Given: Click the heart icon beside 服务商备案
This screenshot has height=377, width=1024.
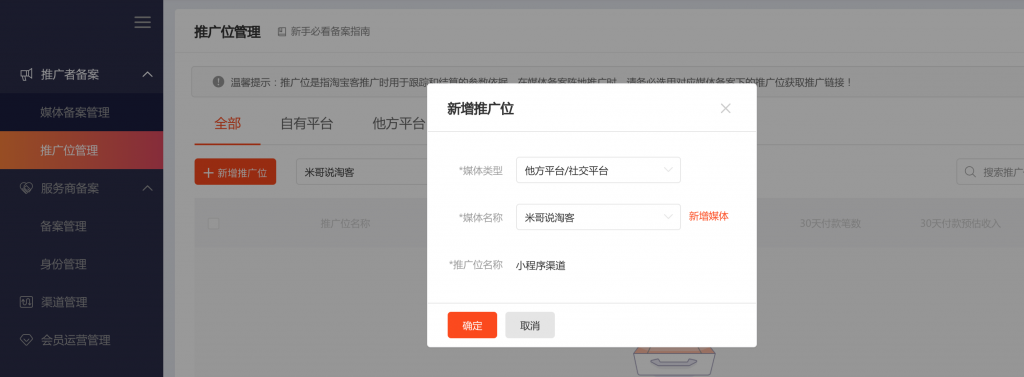Looking at the screenshot, I should [x=25, y=189].
